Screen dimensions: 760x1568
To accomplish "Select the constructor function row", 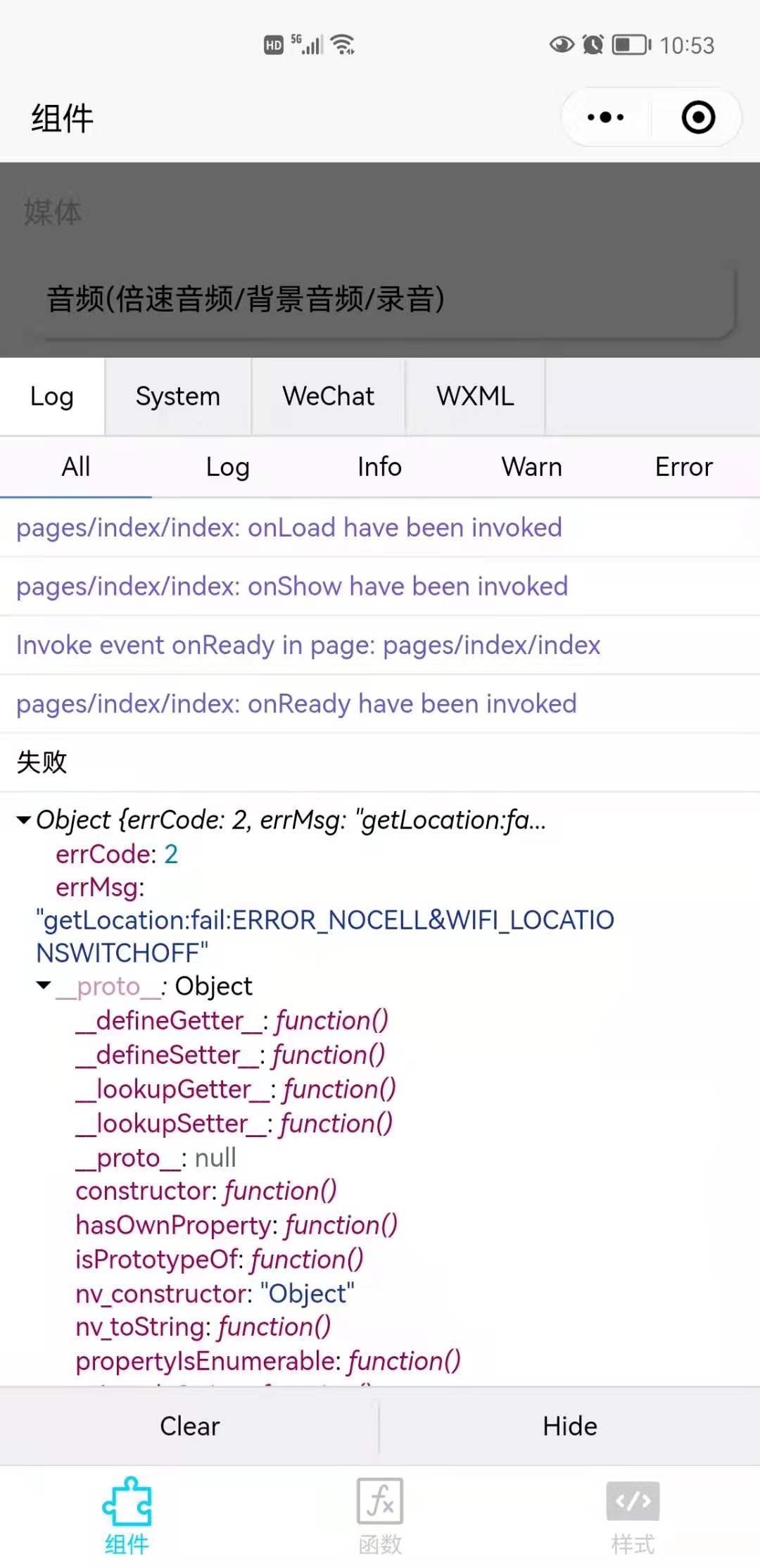I will point(206,1191).
